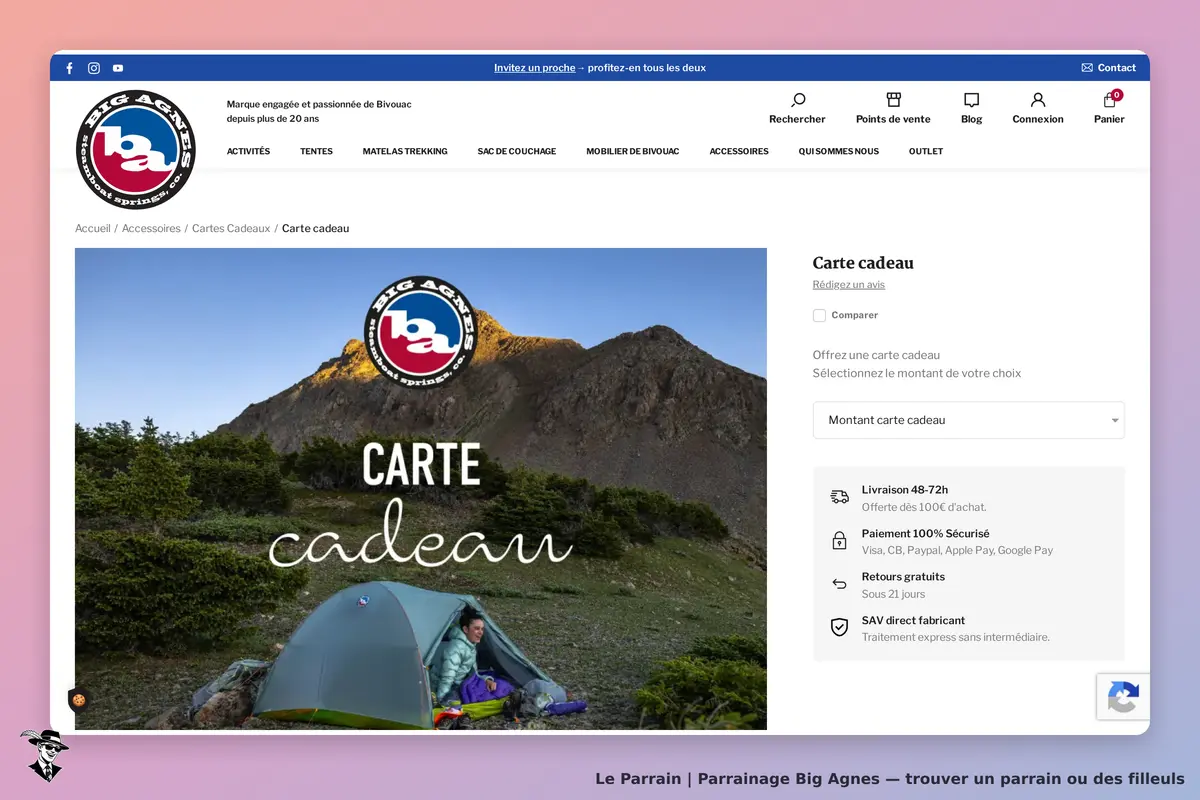Open the ACCESSOIRES menu
Viewport: 1200px width, 800px height.
click(739, 151)
